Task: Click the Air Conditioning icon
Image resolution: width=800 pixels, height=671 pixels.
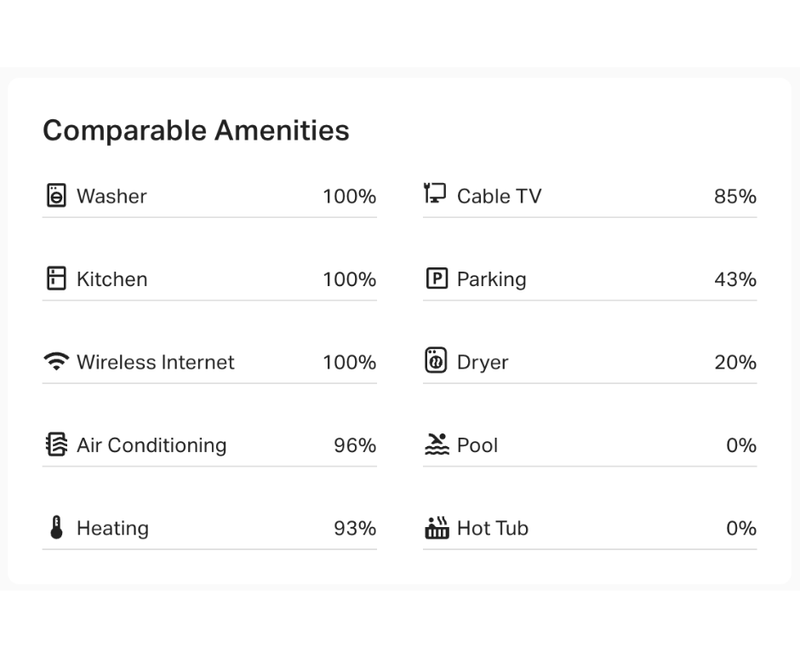Action: coord(56,445)
